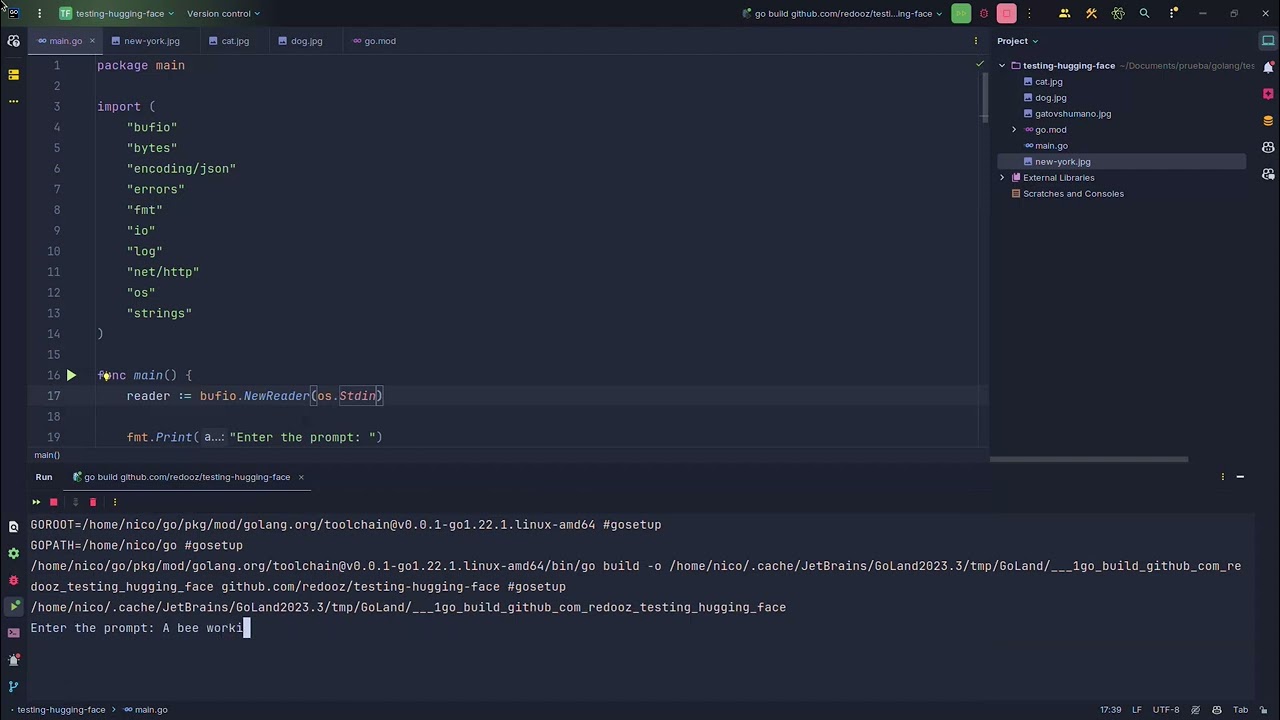Open Copilot Chat icon on right stripe
Screen dimensions: 1280x720
point(1268,173)
